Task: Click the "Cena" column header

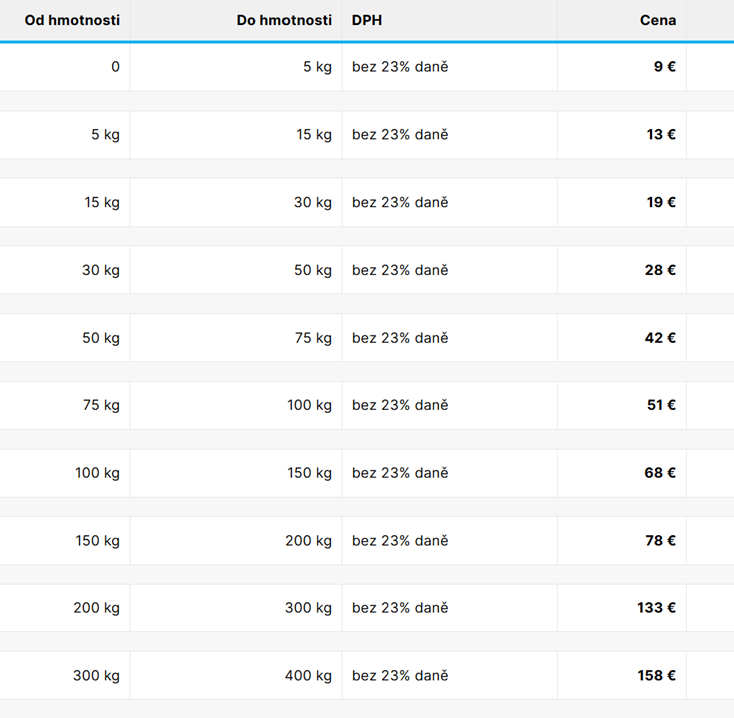Action: coord(658,20)
